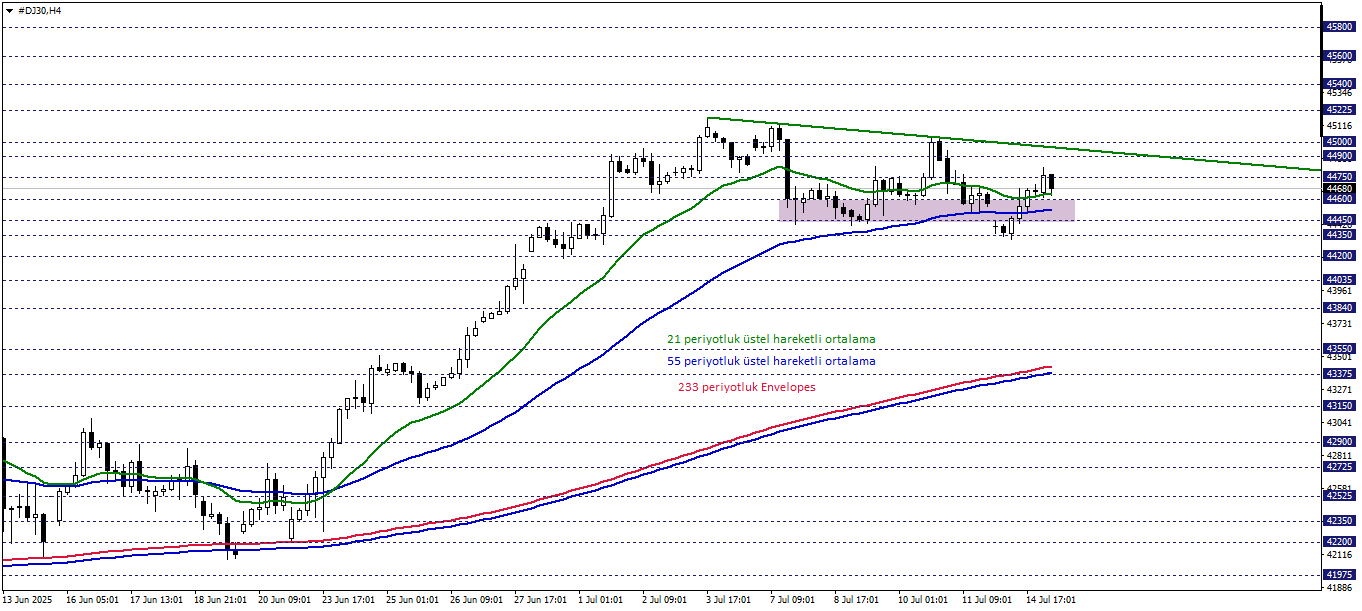Click the 43041 price axis value
Image resolution: width=1362 pixels, height=611 pixels.
1339,422
